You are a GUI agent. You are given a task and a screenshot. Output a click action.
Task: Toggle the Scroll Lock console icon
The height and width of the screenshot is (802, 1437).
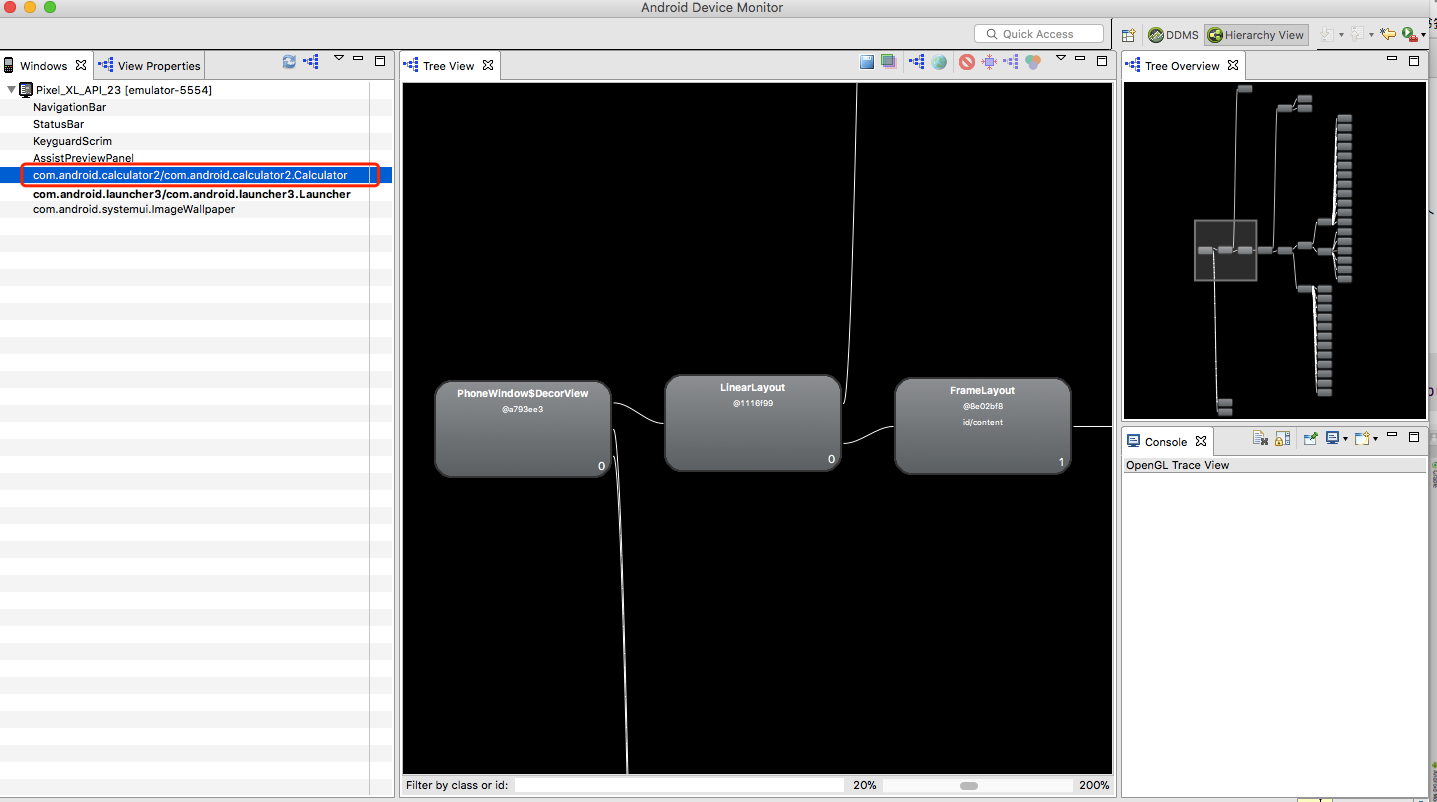pos(1282,438)
